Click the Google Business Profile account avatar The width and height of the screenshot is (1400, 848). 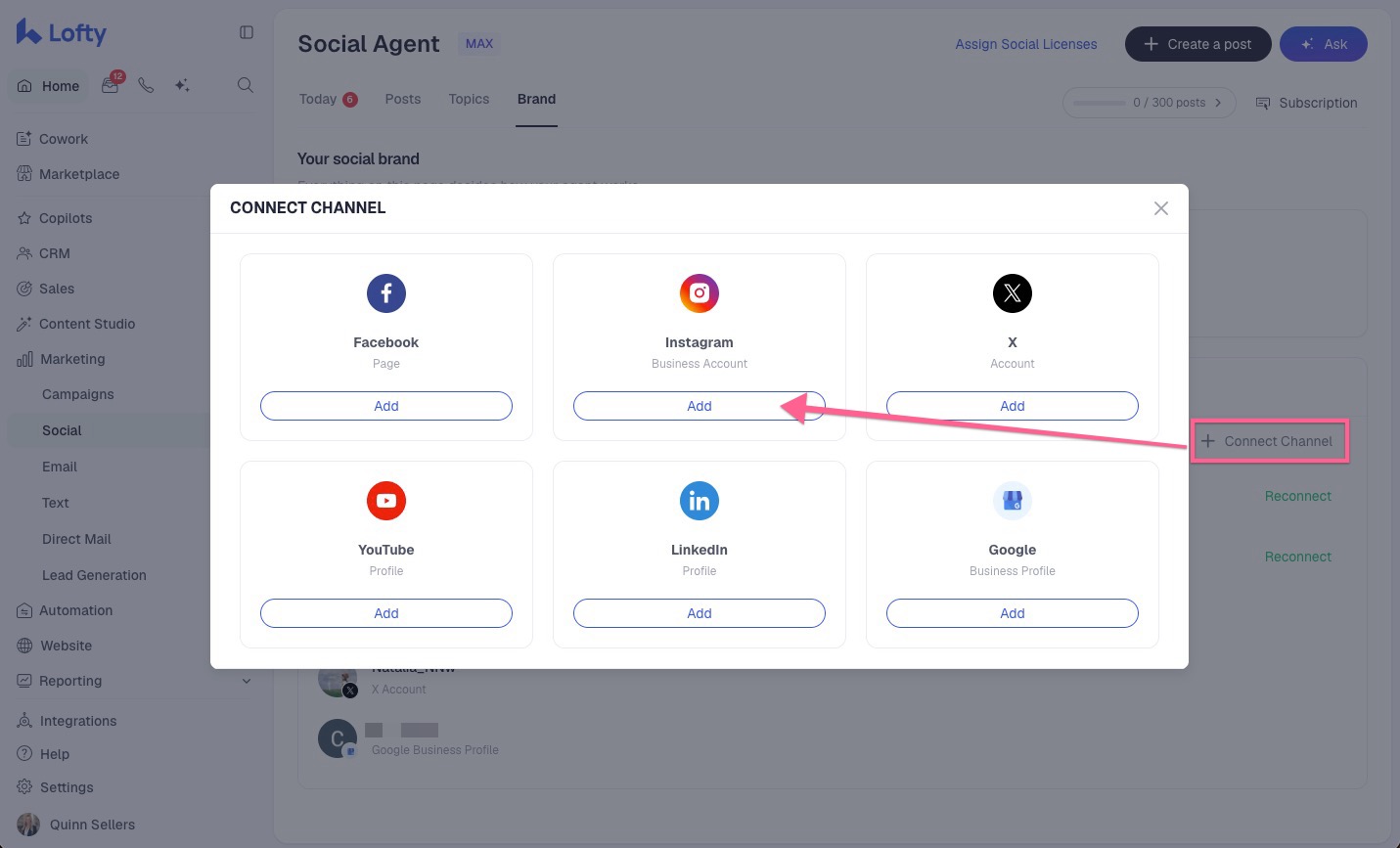click(x=338, y=739)
